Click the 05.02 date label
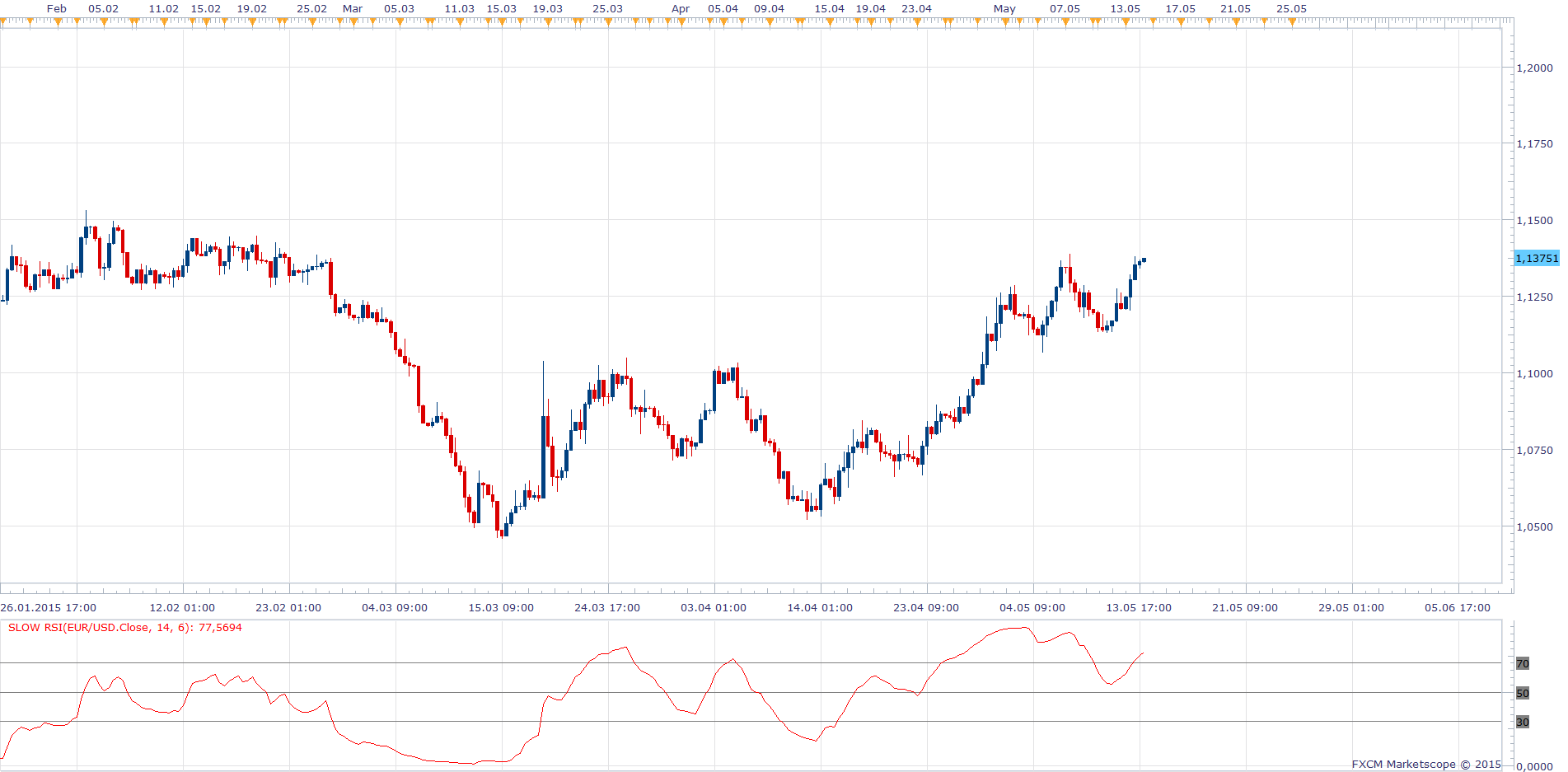Viewport: 1568px width, 772px height. point(104,8)
